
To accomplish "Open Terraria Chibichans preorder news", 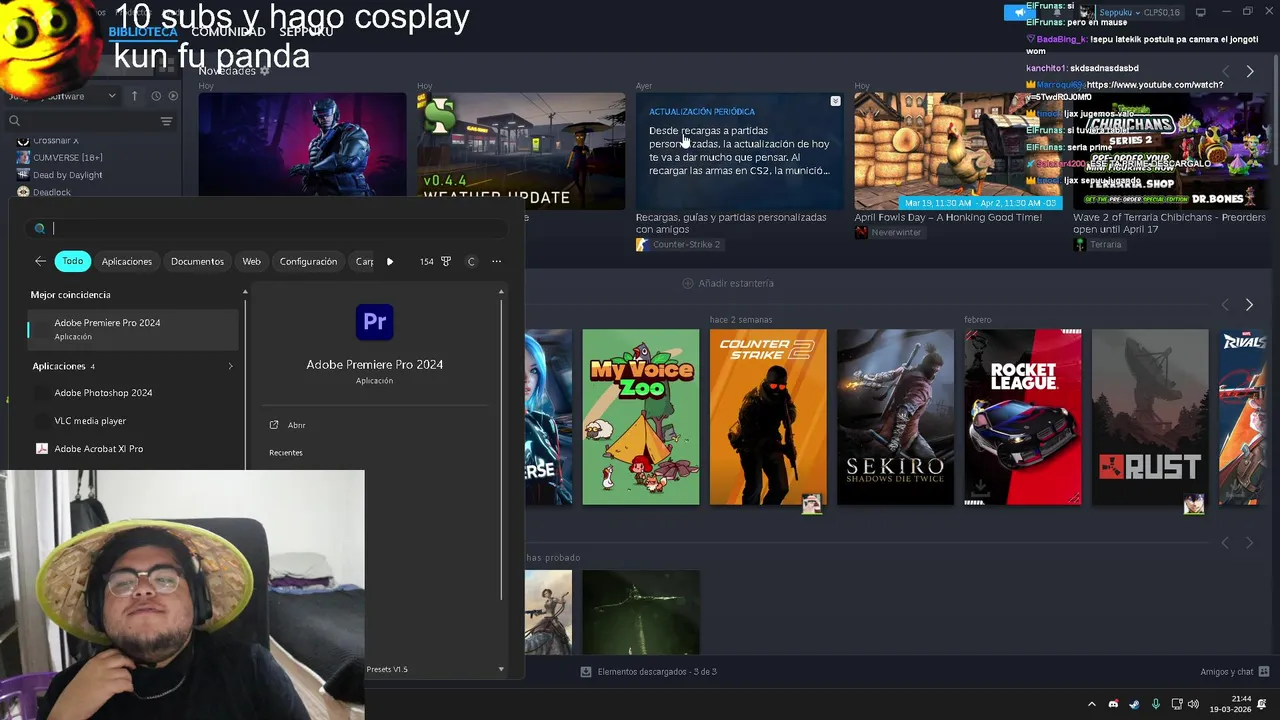I will click(1171, 151).
